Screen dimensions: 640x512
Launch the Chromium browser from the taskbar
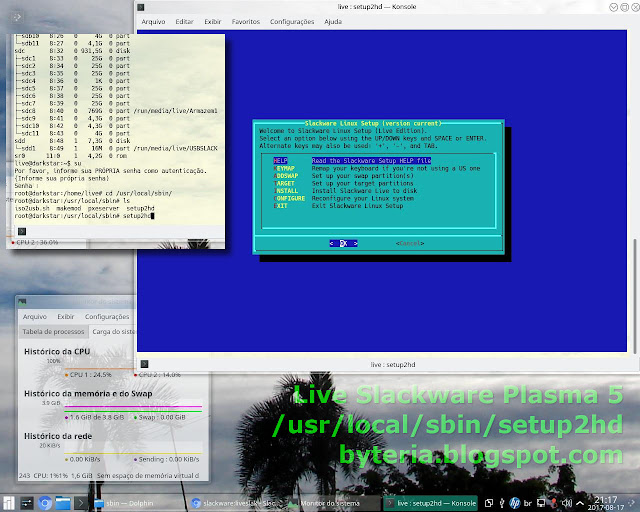tap(45, 503)
